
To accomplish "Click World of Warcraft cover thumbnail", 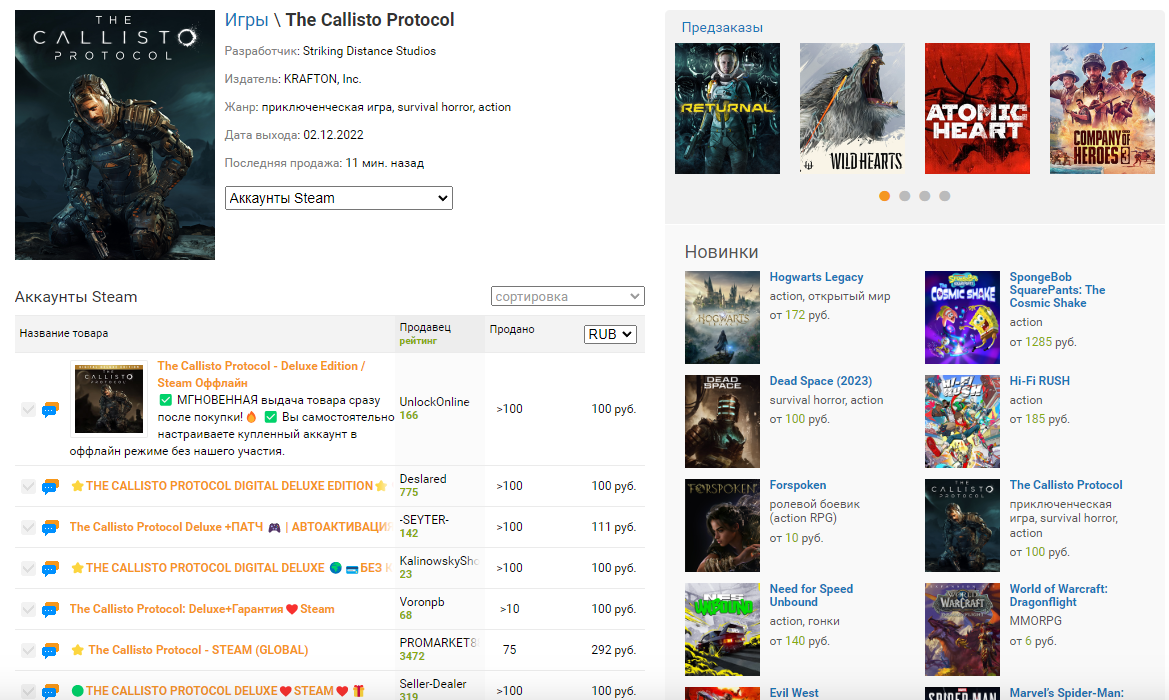I will (962, 629).
